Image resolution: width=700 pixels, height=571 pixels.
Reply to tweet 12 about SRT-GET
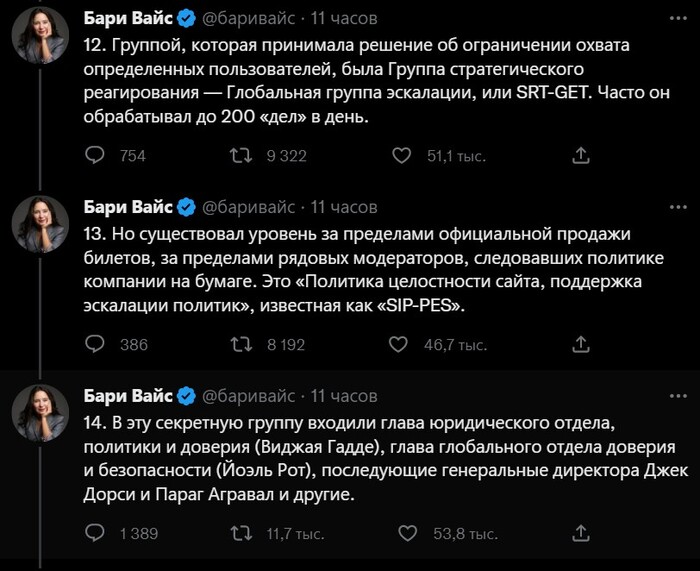(95, 155)
